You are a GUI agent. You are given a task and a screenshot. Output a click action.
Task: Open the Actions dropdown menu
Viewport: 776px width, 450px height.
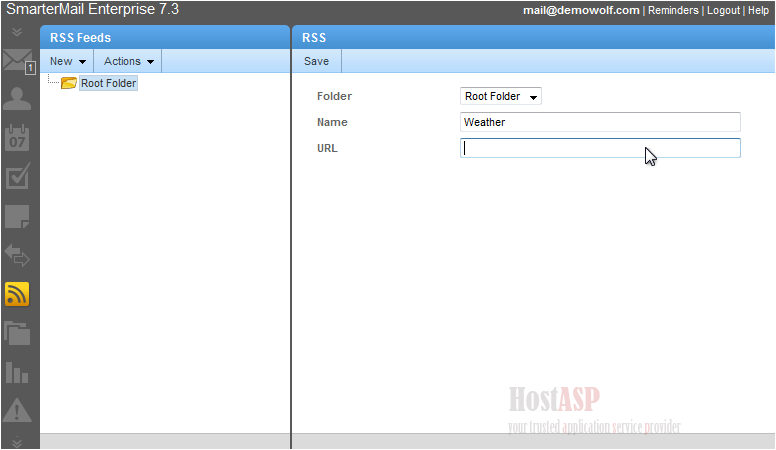(x=128, y=61)
